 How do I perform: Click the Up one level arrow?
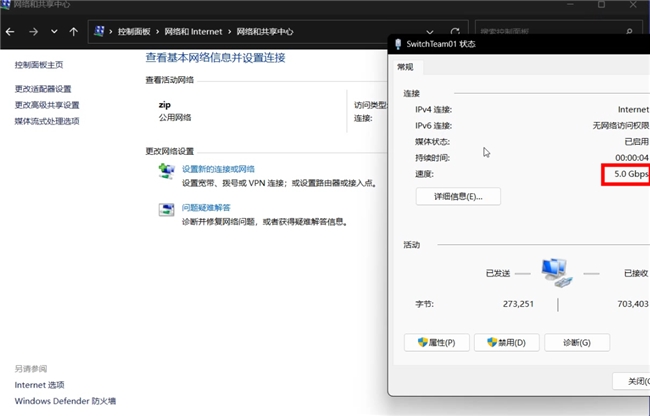click(x=72, y=31)
